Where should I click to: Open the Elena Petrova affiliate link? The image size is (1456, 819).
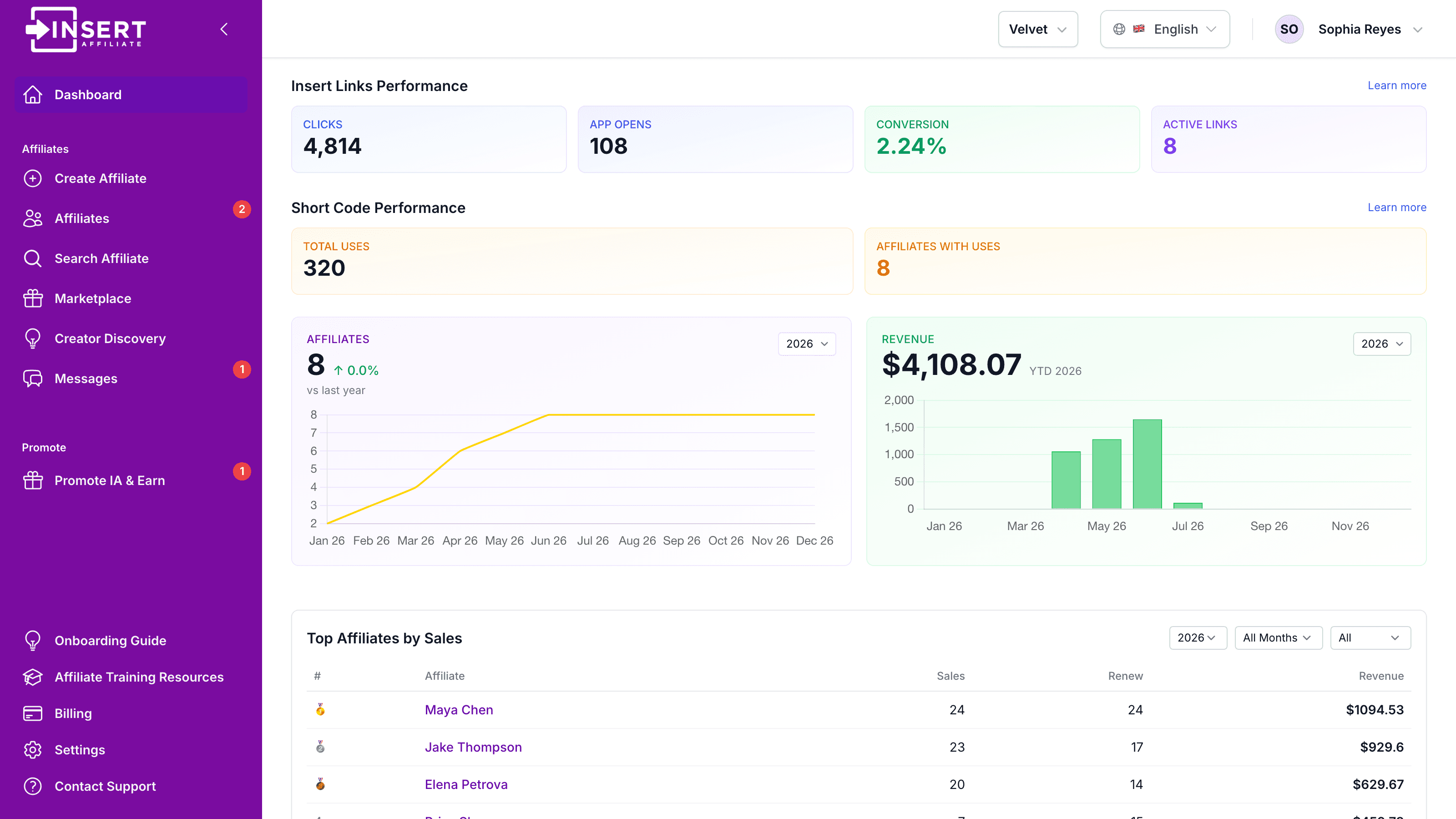[466, 784]
